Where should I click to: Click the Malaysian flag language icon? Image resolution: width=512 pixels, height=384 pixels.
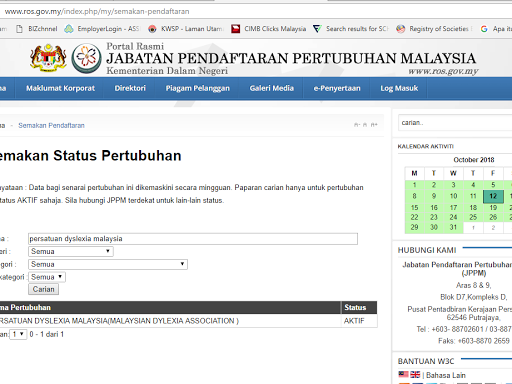coord(403,374)
